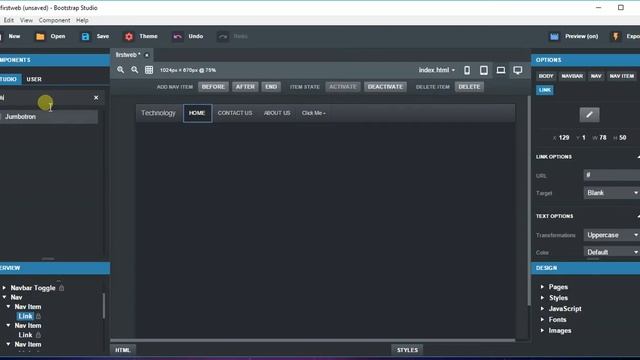The height and width of the screenshot is (360, 640).
Task: Click the component search input
Action: coord(45,98)
